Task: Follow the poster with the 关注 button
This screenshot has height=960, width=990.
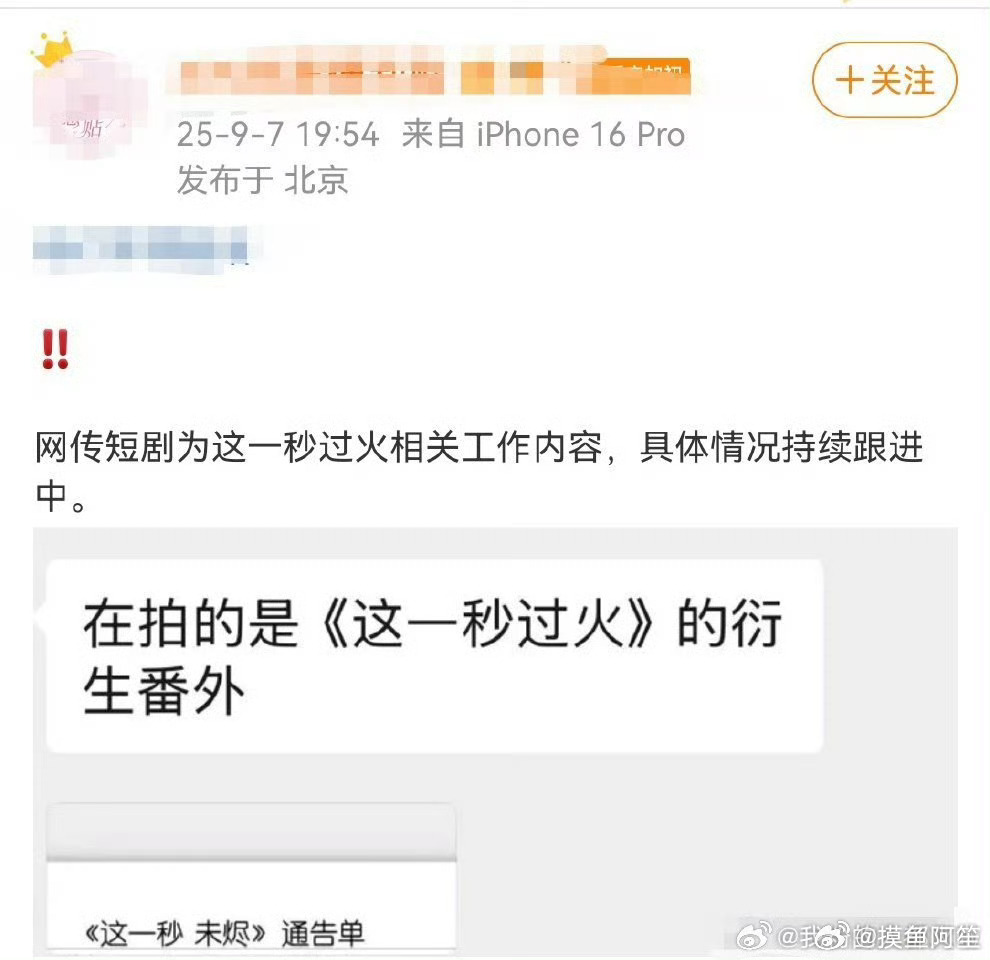Action: [x=885, y=80]
